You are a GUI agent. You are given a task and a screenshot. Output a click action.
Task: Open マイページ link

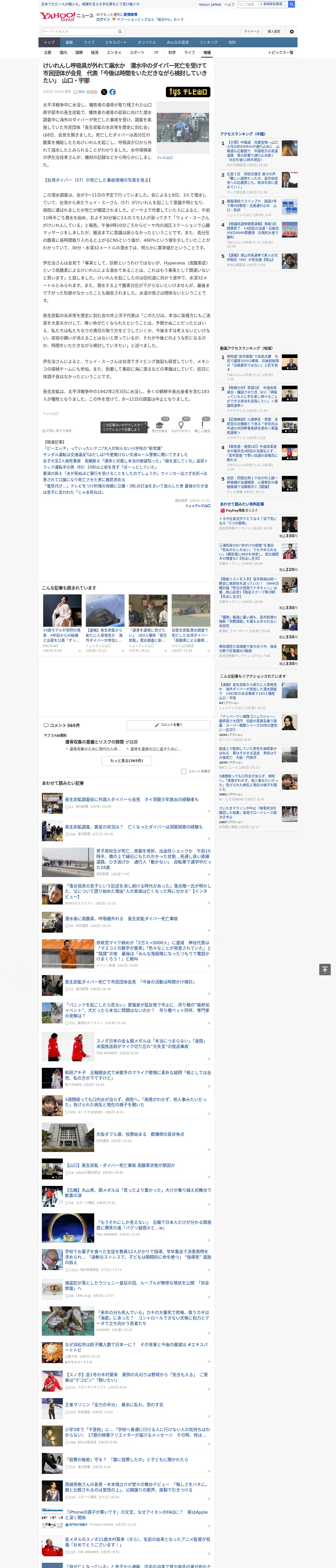[252, 32]
